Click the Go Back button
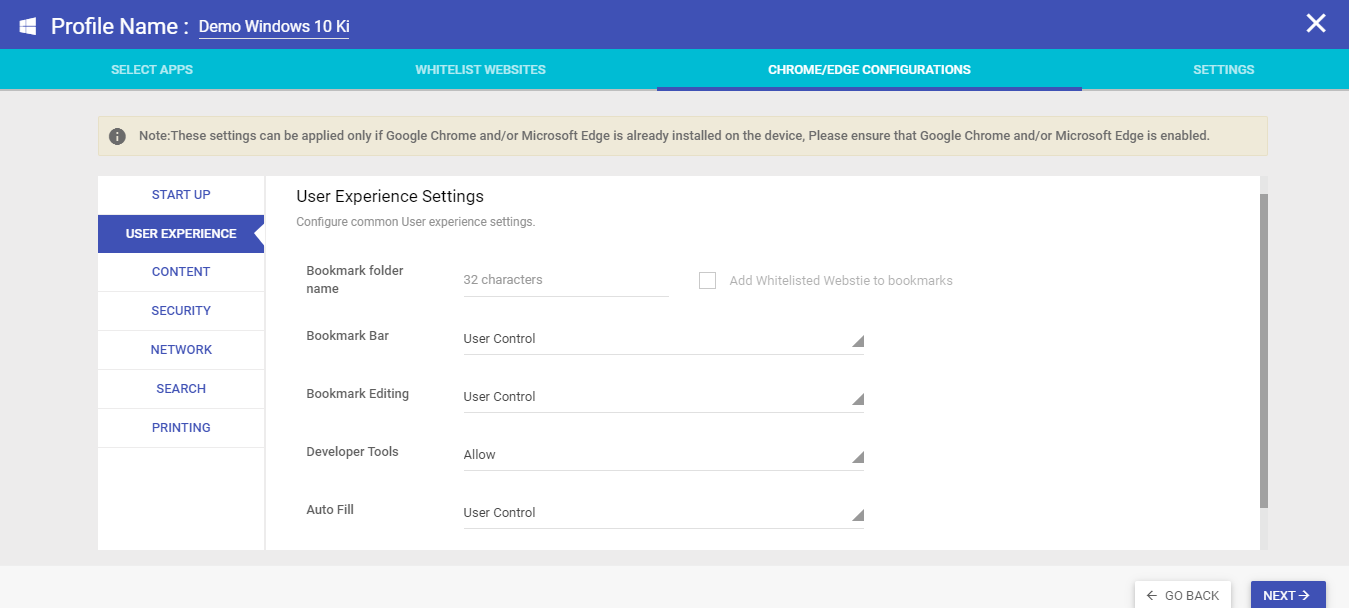This screenshot has width=1349, height=608. (1183, 595)
